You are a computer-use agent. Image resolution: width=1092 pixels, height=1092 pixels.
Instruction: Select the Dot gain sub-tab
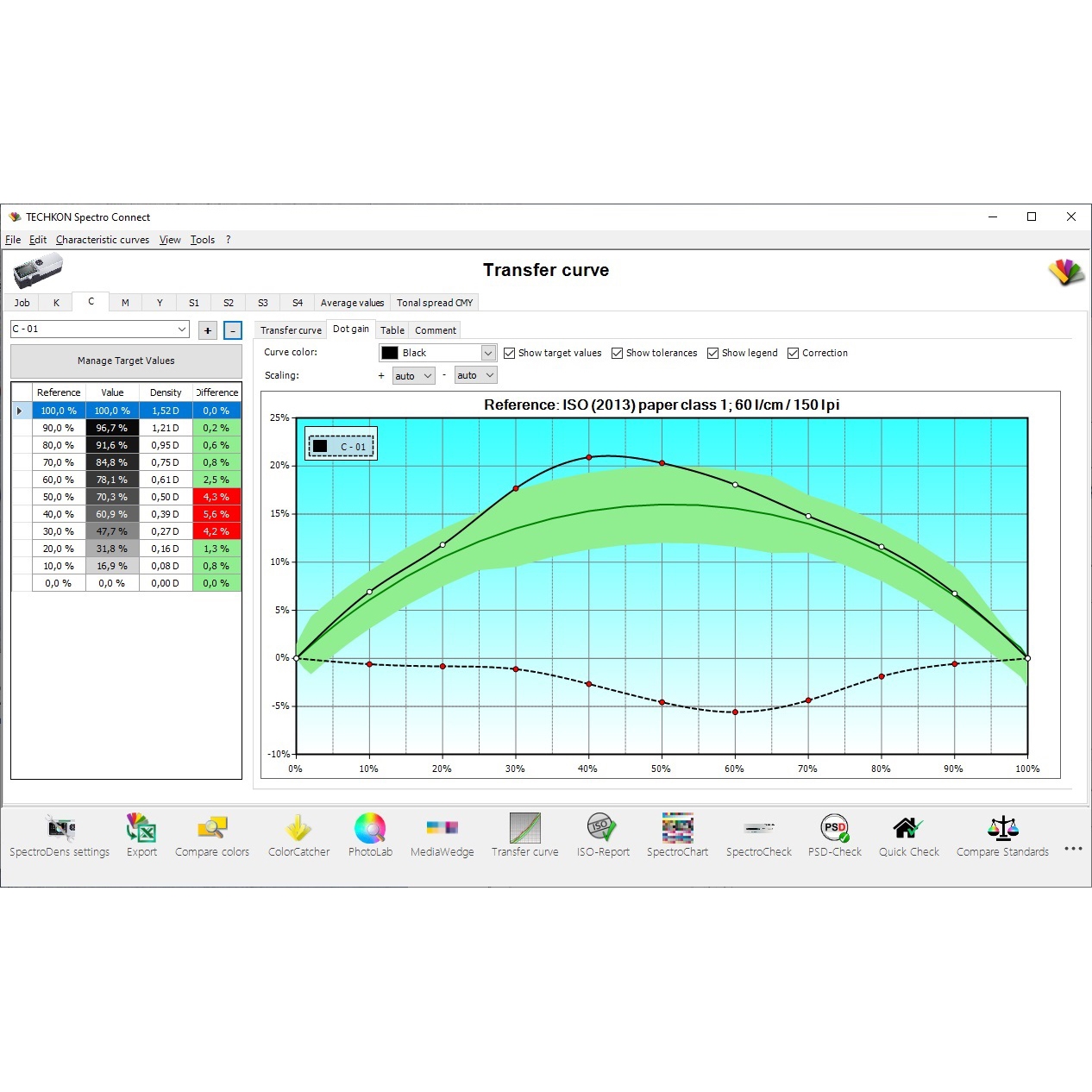click(351, 329)
